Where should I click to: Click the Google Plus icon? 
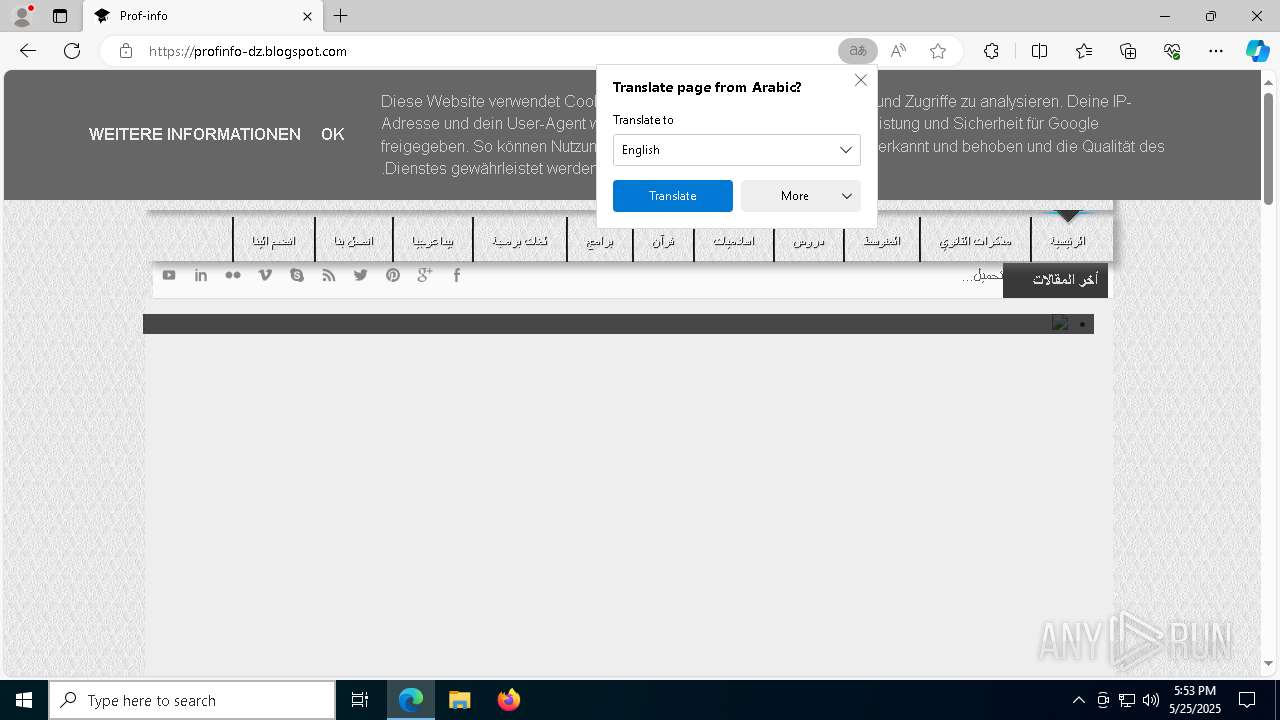point(425,275)
